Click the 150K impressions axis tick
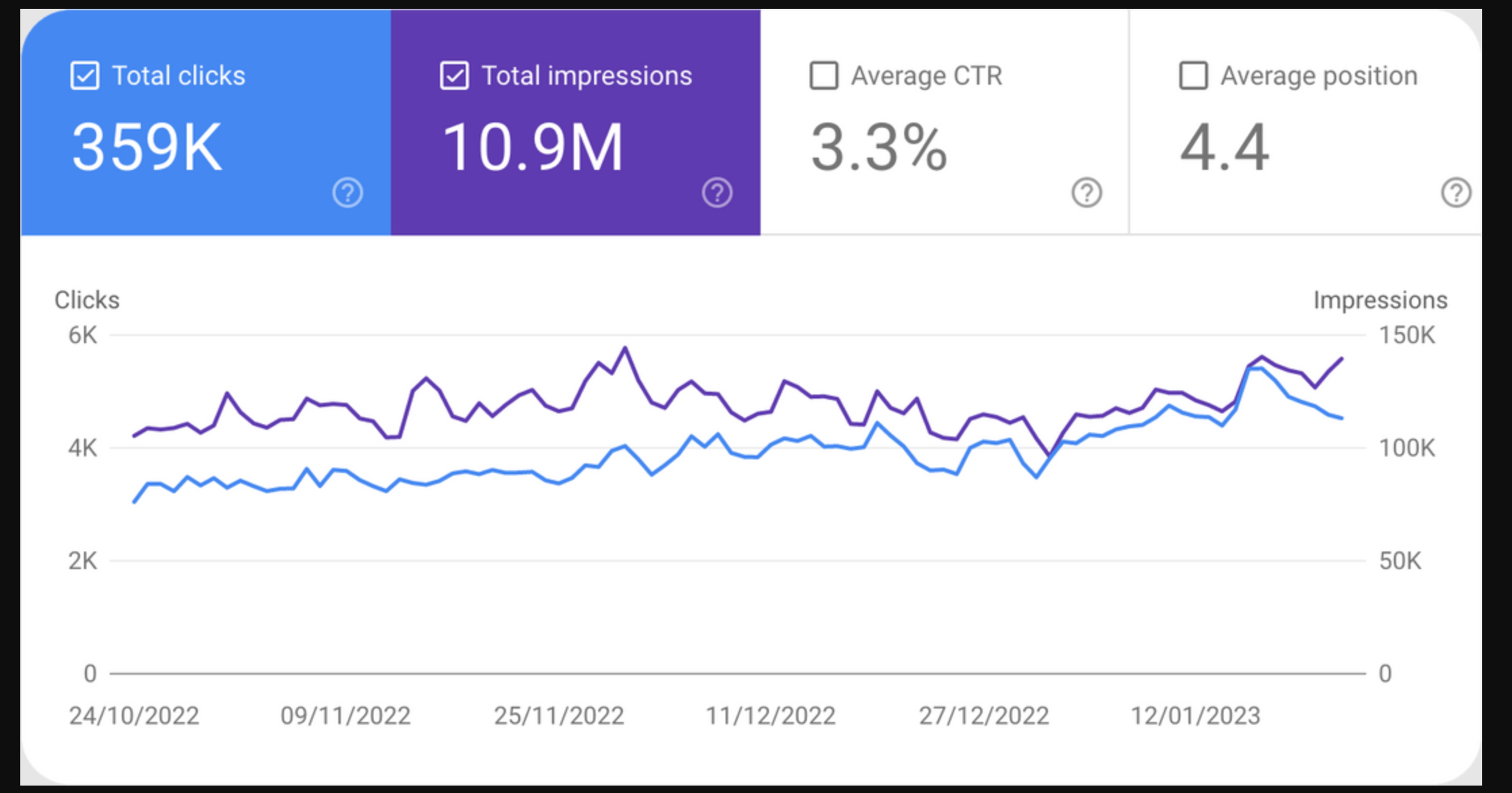 (x=1406, y=335)
